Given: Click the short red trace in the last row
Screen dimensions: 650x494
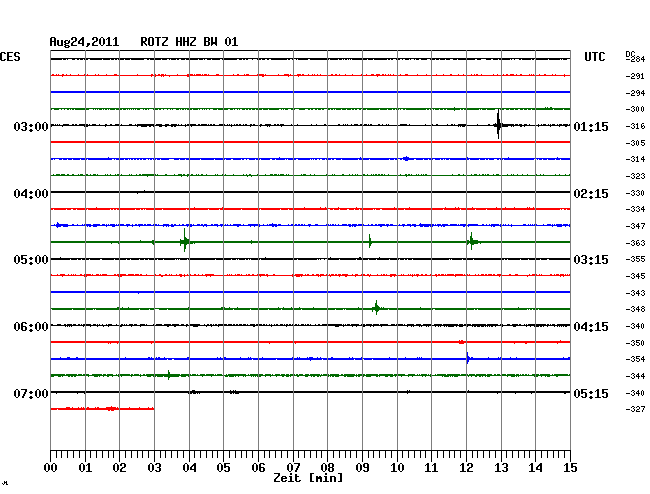Looking at the screenshot, I should pyautogui.click(x=102, y=409).
